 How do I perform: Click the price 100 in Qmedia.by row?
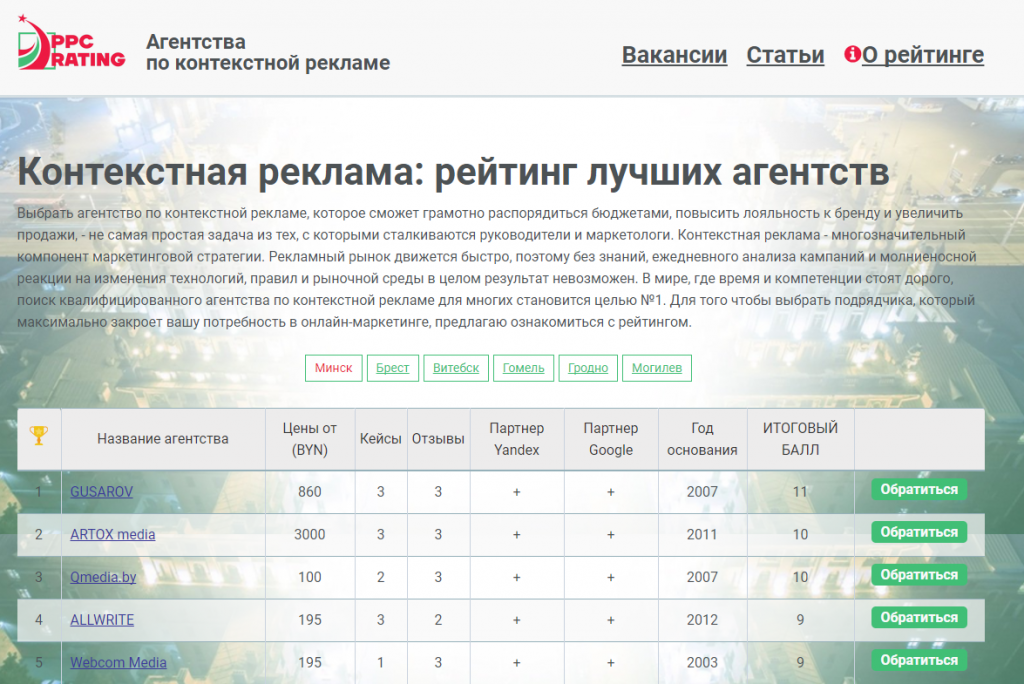310,578
